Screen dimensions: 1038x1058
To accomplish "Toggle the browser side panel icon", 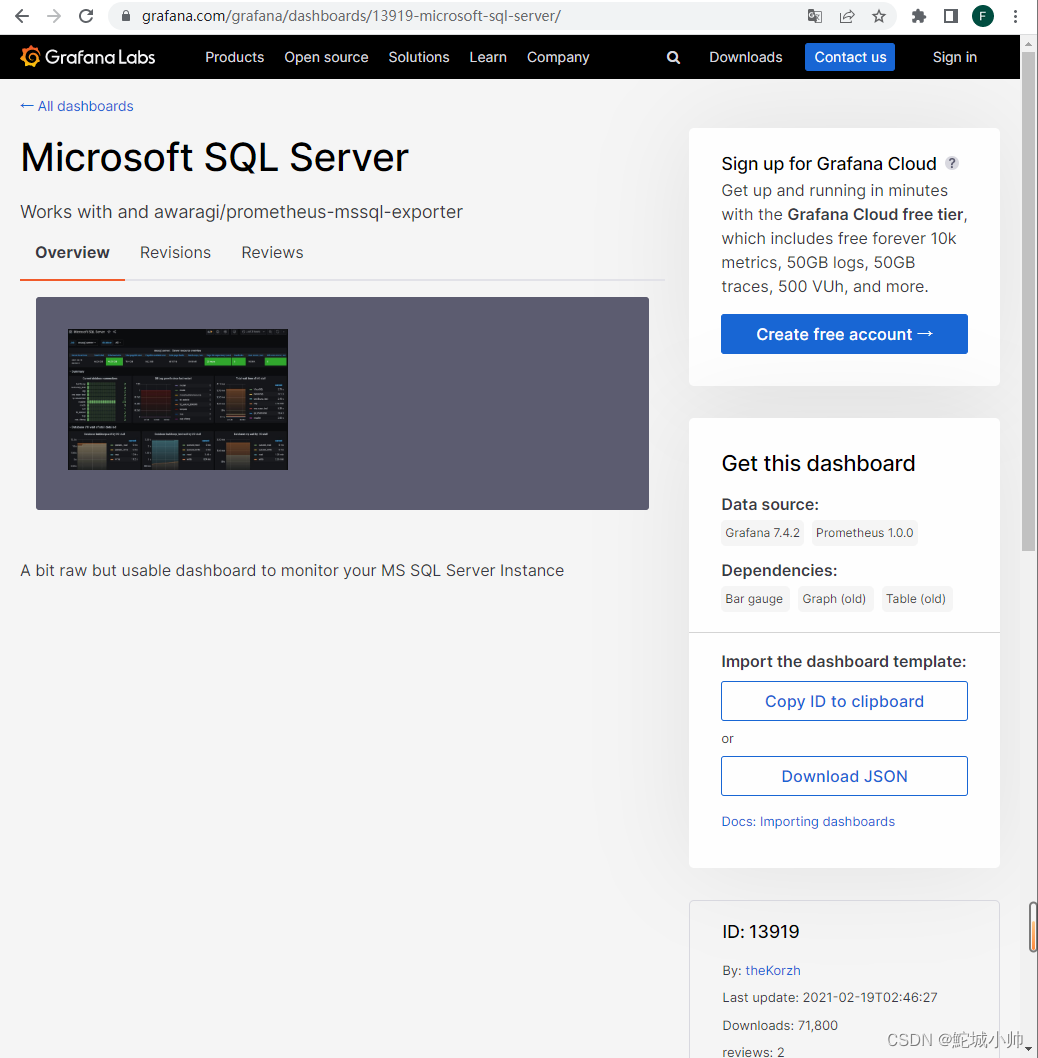I will pyautogui.click(x=950, y=16).
